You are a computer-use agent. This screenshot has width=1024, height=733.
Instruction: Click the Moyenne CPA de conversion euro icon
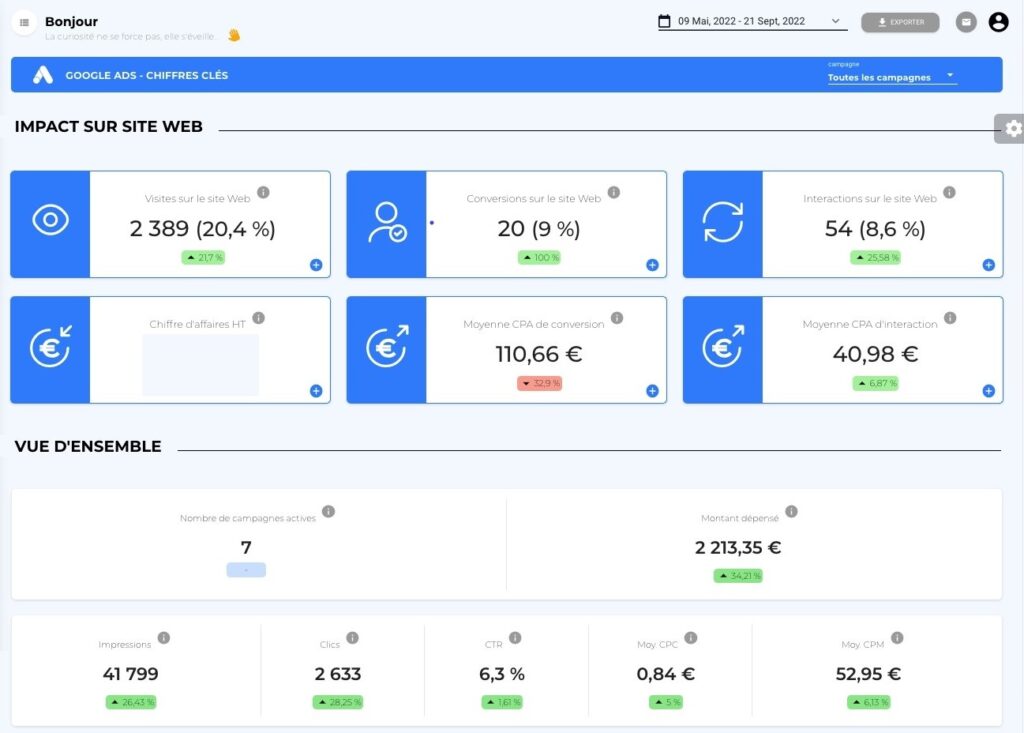point(387,349)
